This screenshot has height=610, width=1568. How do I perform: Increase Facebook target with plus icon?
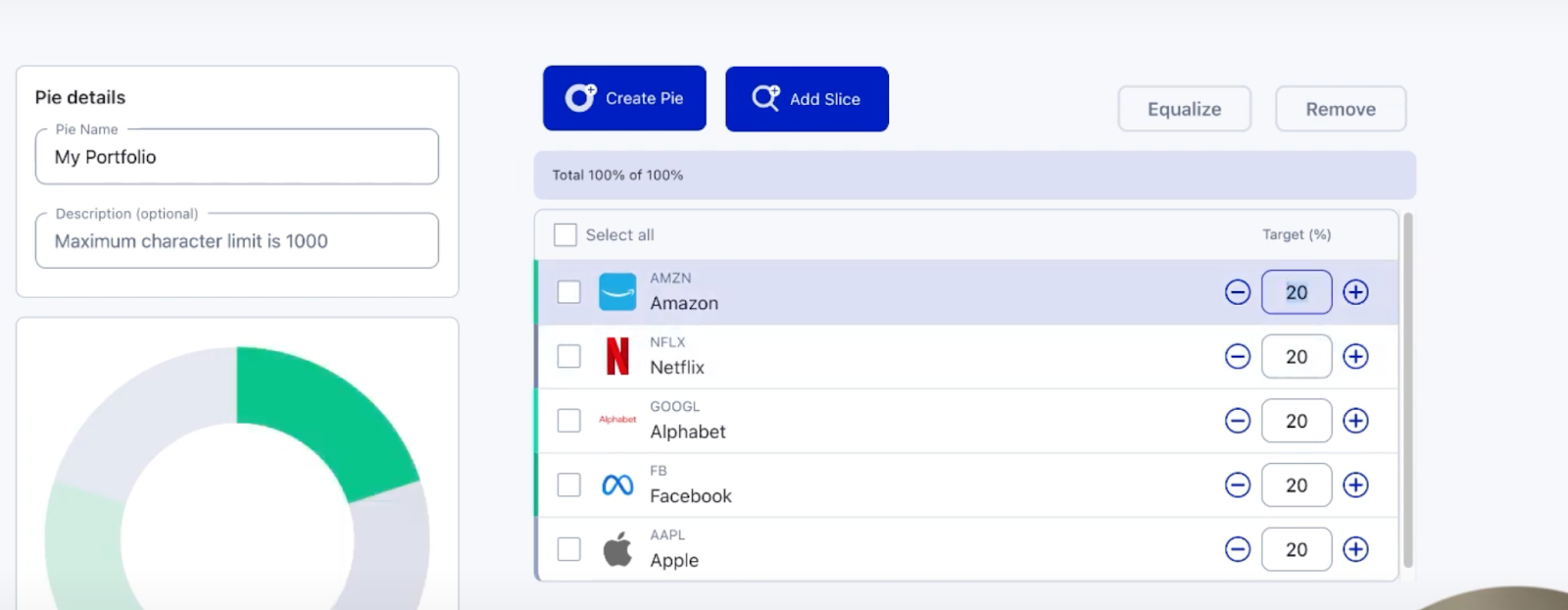1355,485
